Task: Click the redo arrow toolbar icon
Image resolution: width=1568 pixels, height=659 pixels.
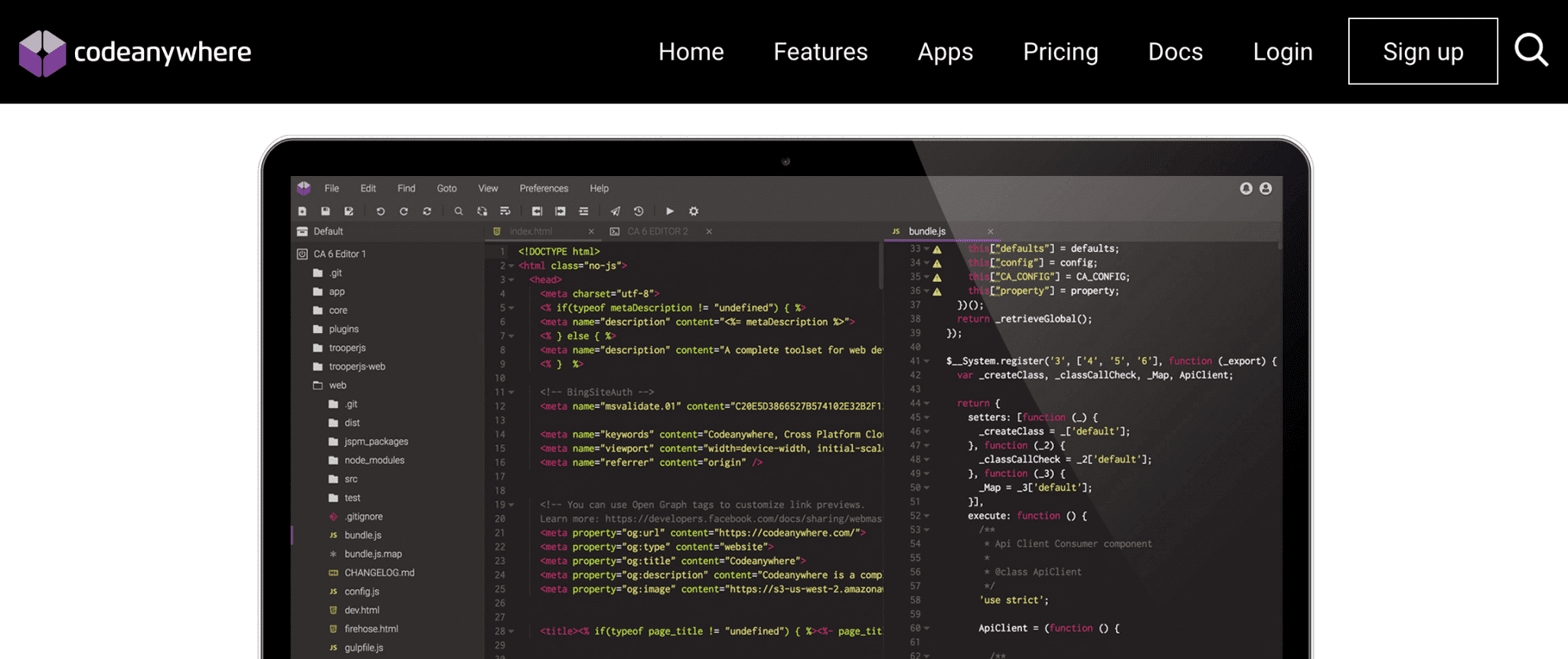Action: [403, 211]
